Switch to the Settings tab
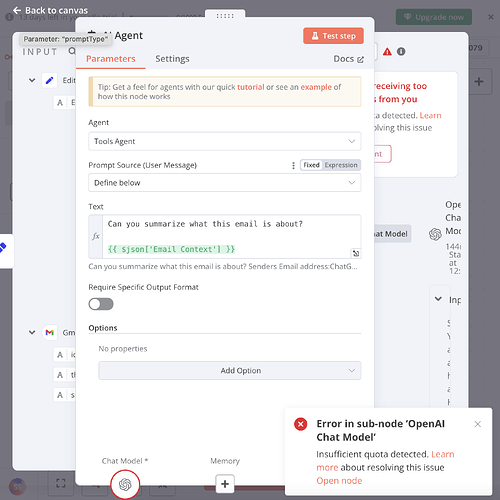The image size is (500, 500). pos(172,59)
